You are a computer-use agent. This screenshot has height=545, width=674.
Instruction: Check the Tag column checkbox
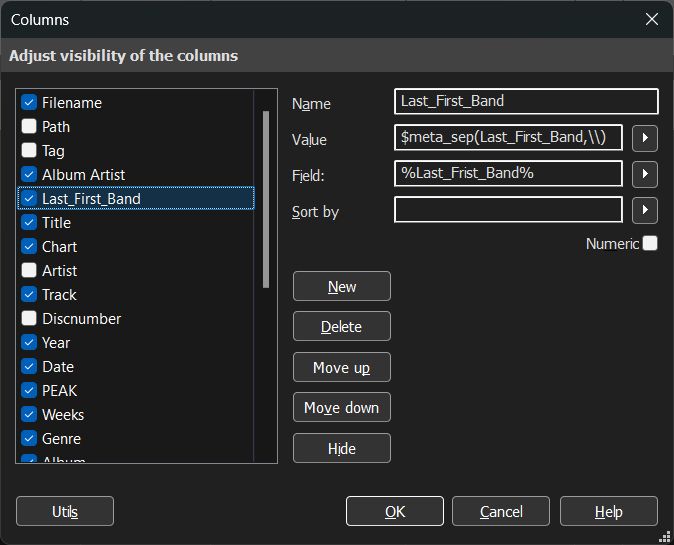(29, 150)
